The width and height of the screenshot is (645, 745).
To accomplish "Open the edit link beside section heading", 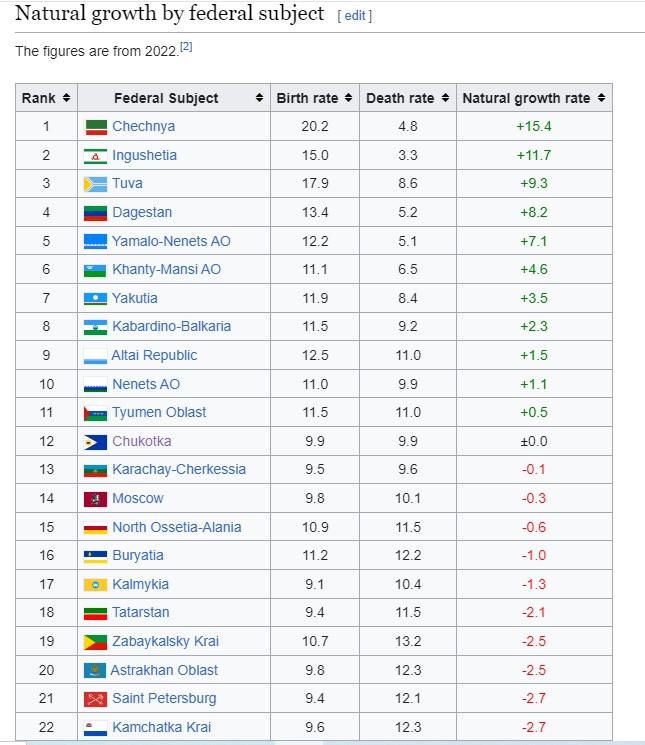I will (355, 15).
